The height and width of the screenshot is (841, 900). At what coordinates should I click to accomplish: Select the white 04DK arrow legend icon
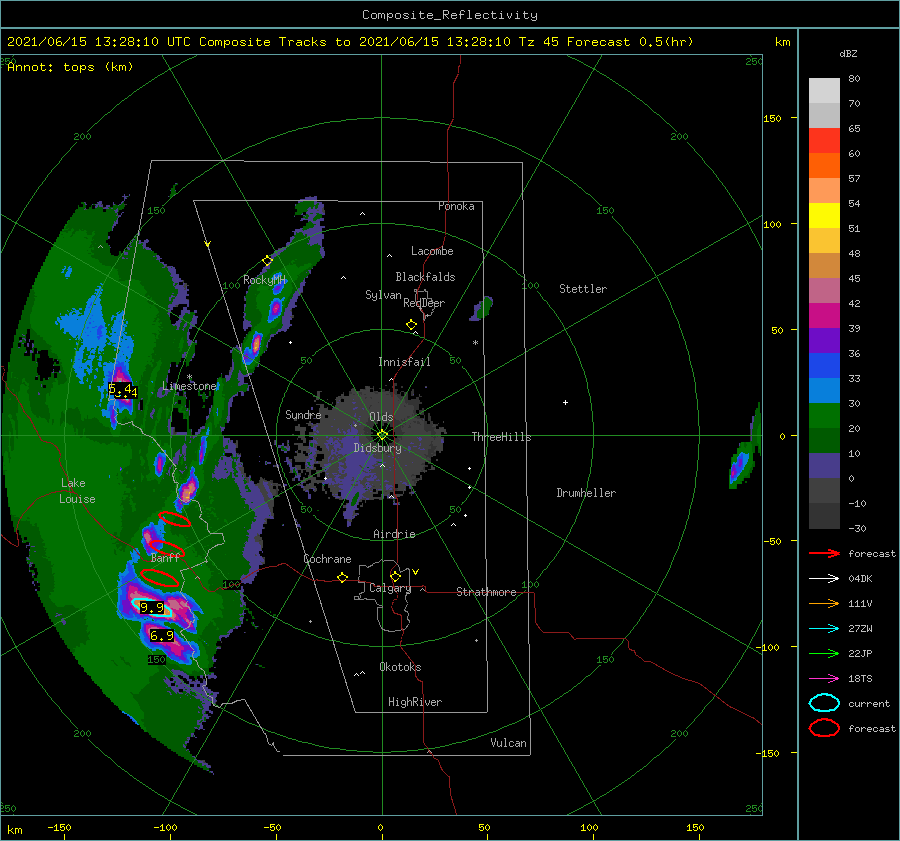824,579
